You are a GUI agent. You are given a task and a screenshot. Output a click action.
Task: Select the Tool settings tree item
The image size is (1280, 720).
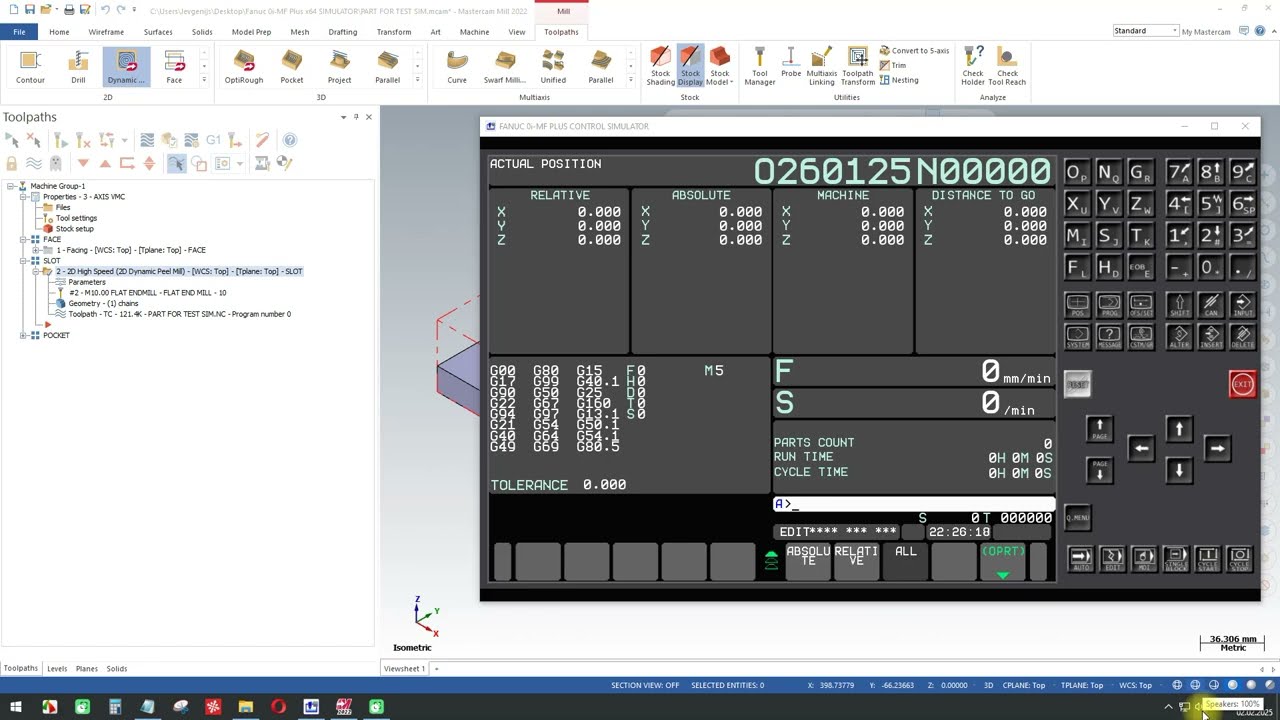pos(76,218)
